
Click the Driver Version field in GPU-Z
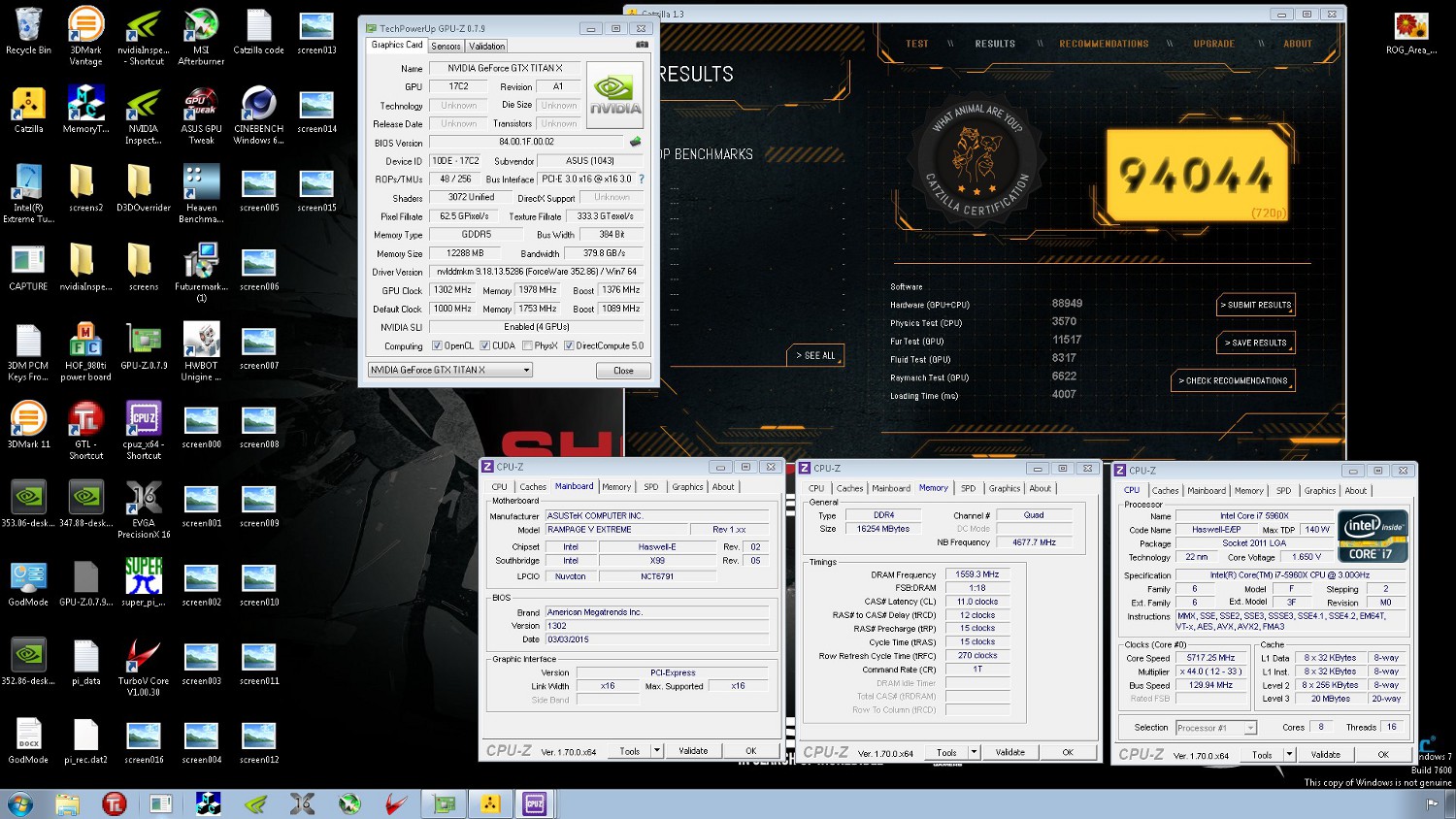point(537,272)
